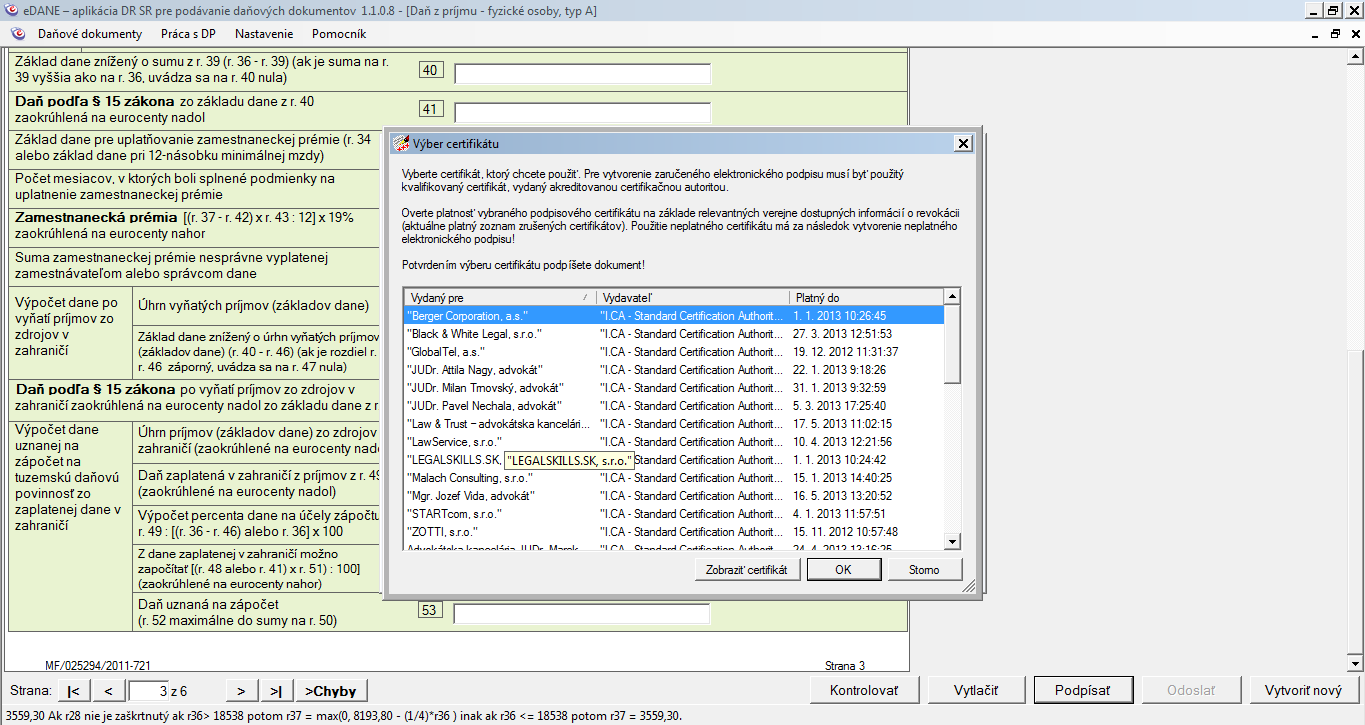Click main form scrollbar down arrow

click(x=1356, y=663)
